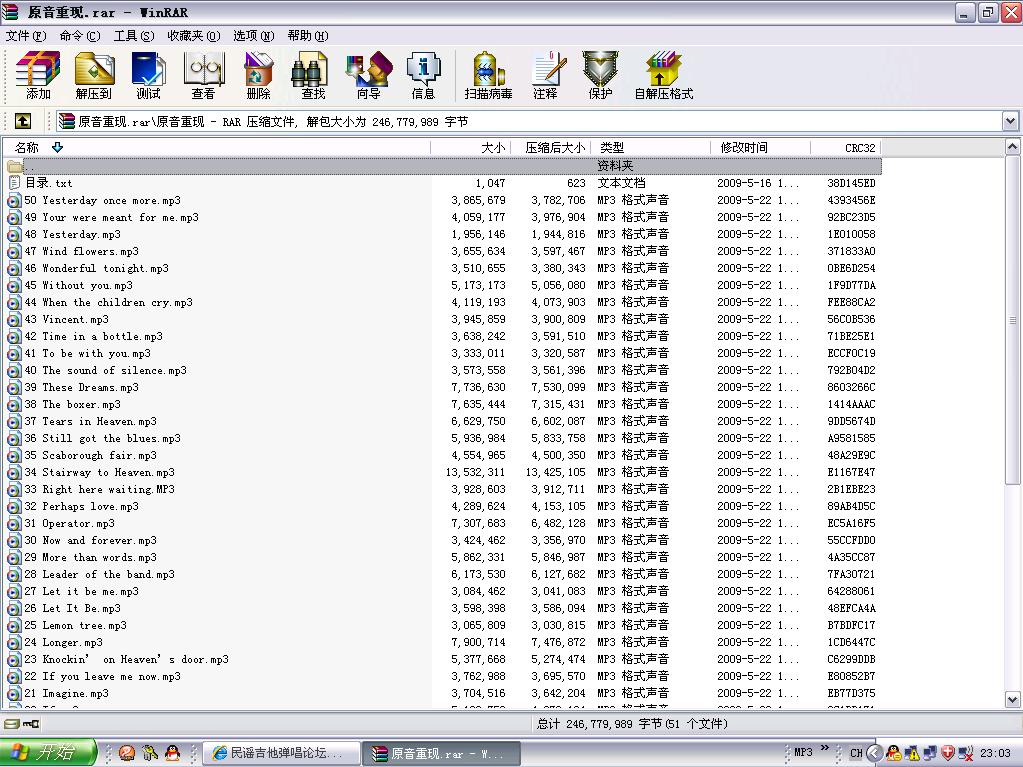Click the mp3 icon for 34 Stairway to Heaven
Image resolution: width=1023 pixels, height=767 pixels.
click(x=14, y=472)
